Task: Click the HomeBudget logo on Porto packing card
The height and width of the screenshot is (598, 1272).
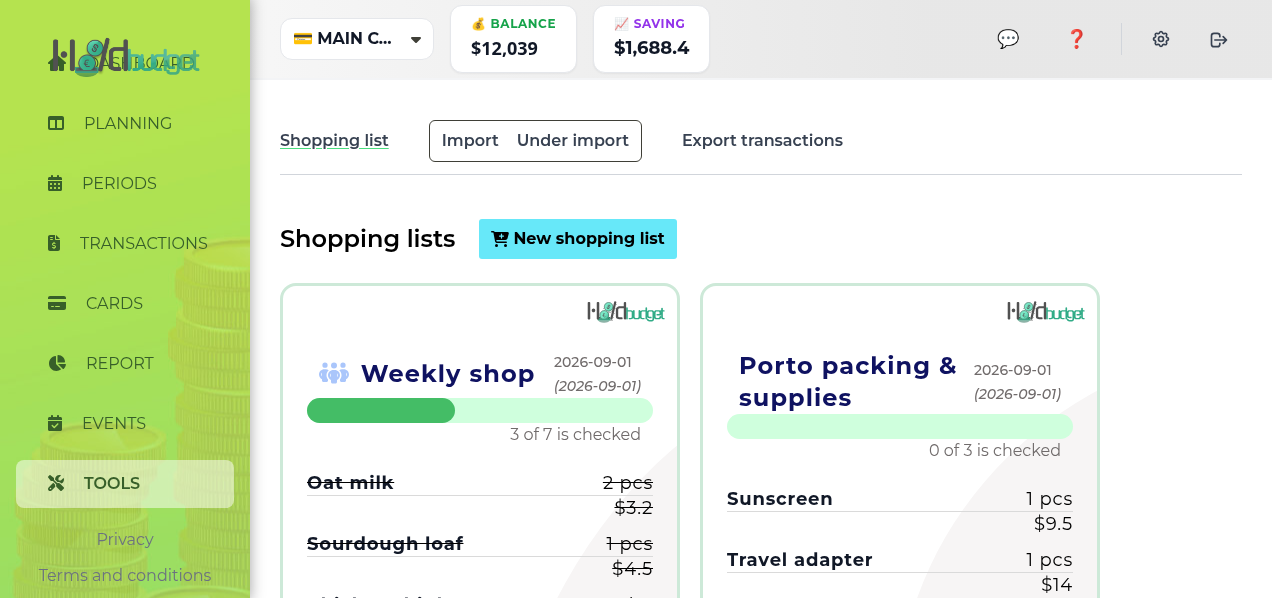Action: [x=1046, y=312]
